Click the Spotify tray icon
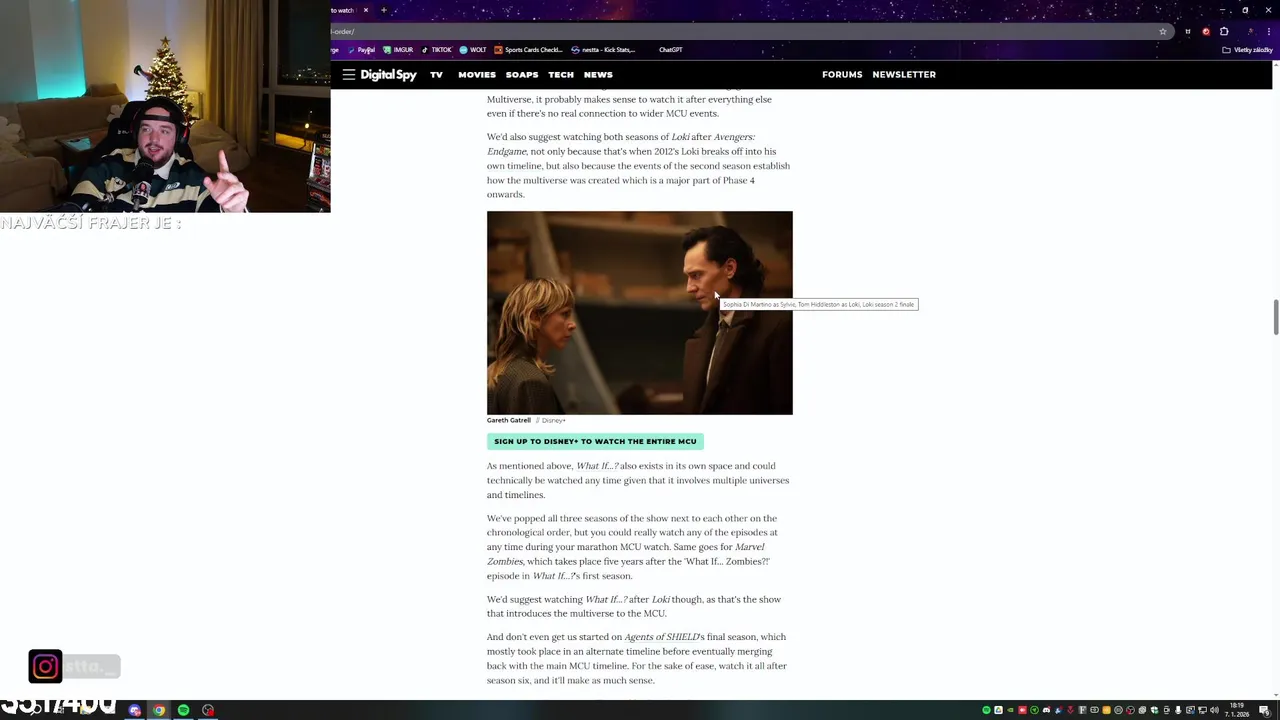 tap(986, 710)
